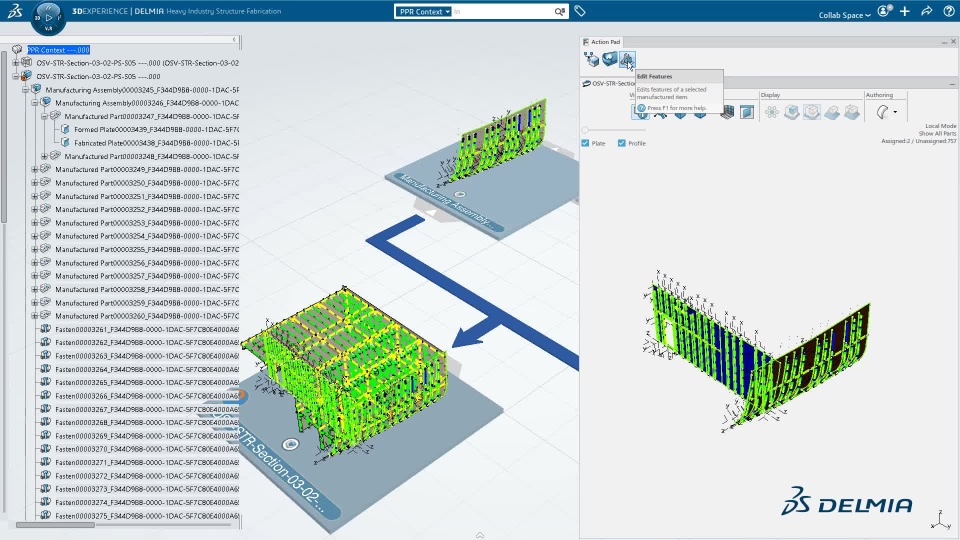
Task: Select Fasten00003268 in the tree
Action: 147,422
